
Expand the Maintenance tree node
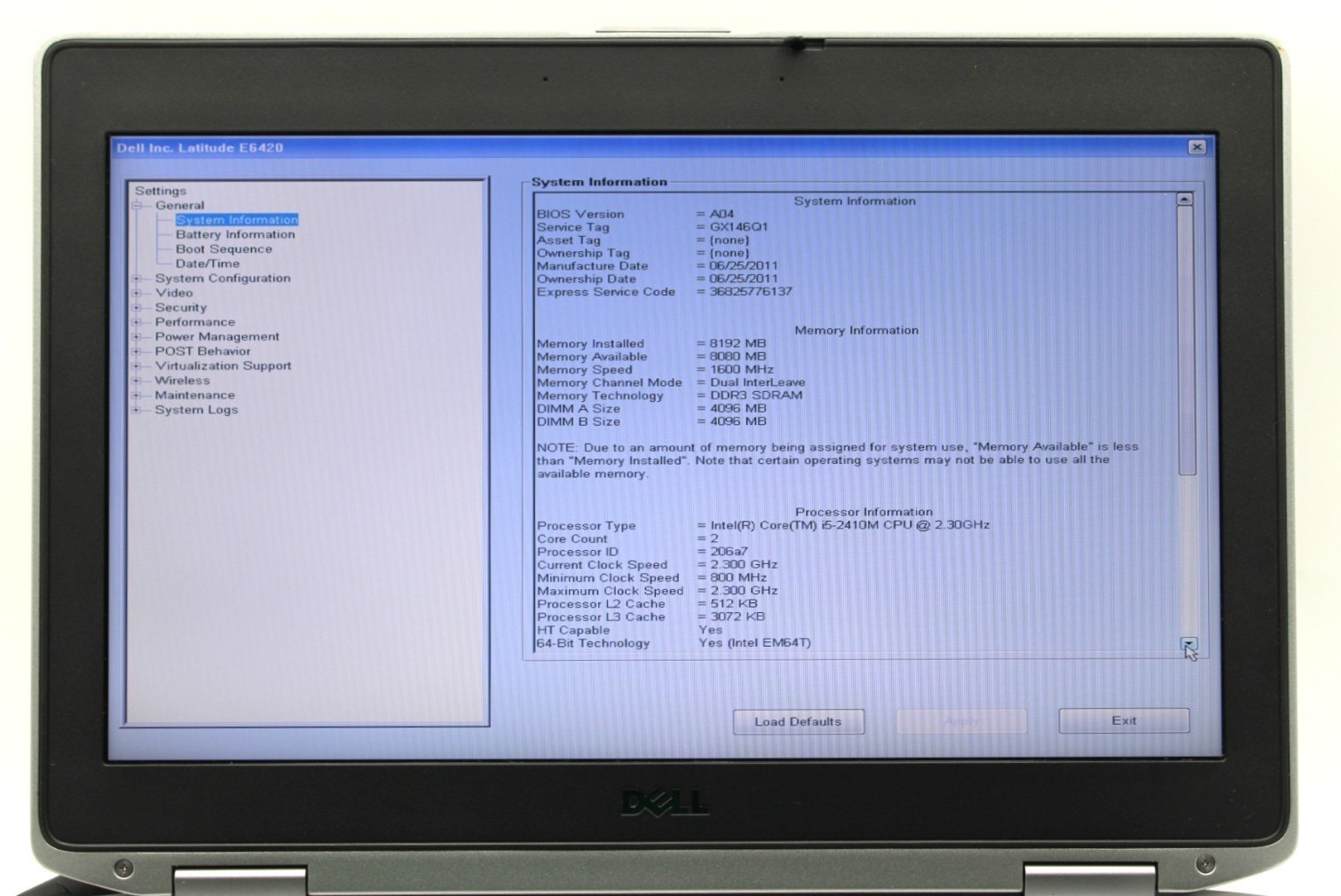(138, 396)
